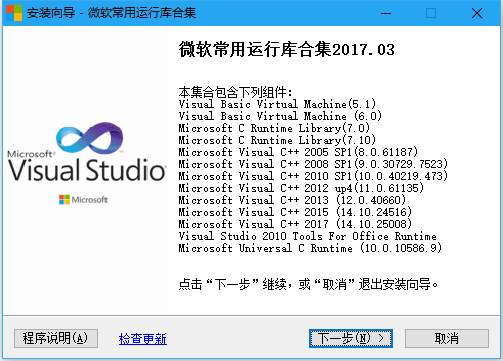Click the heading 微软常用运行库合集2017.03

(x=287, y=49)
